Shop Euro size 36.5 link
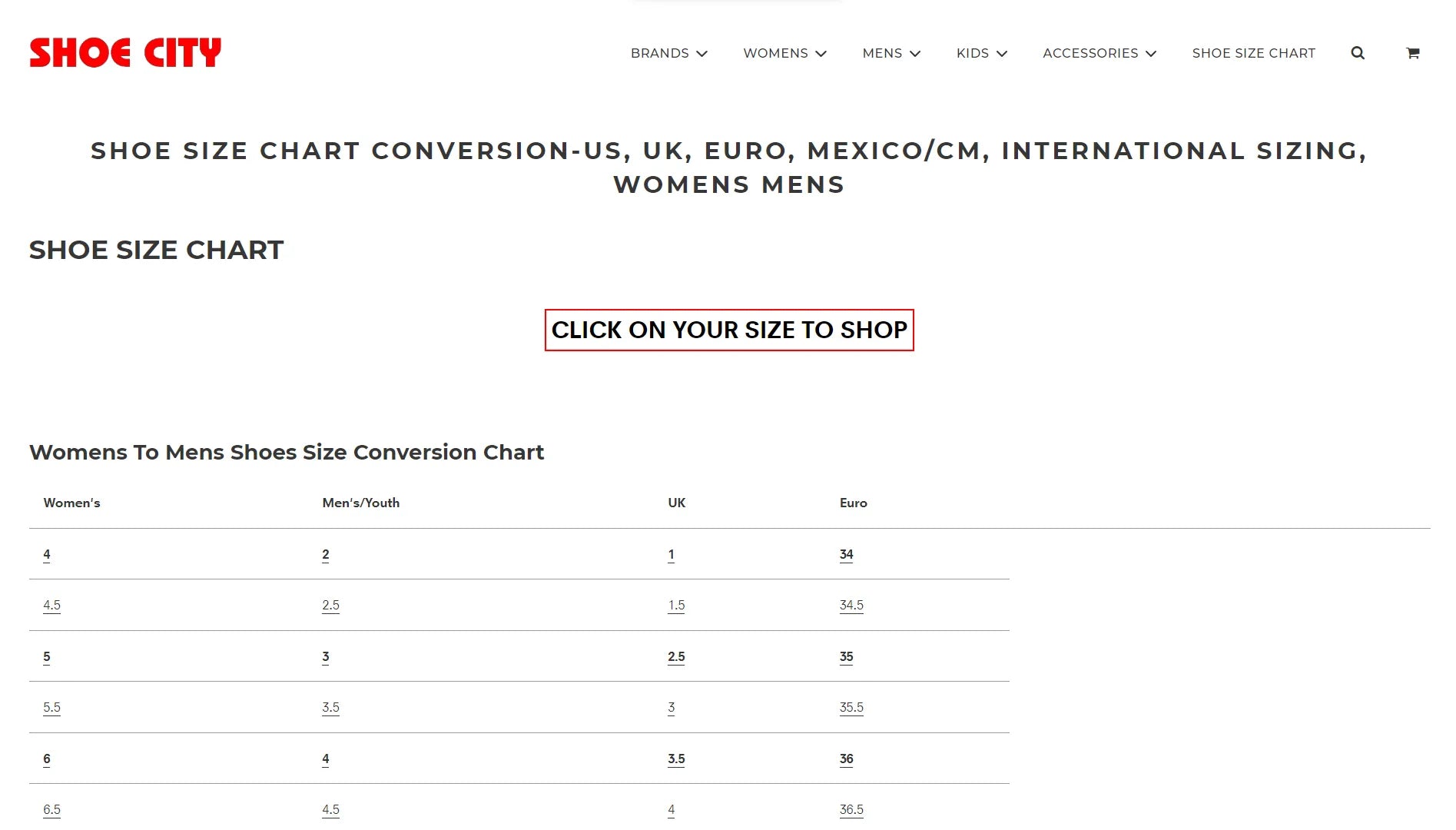 (x=851, y=809)
